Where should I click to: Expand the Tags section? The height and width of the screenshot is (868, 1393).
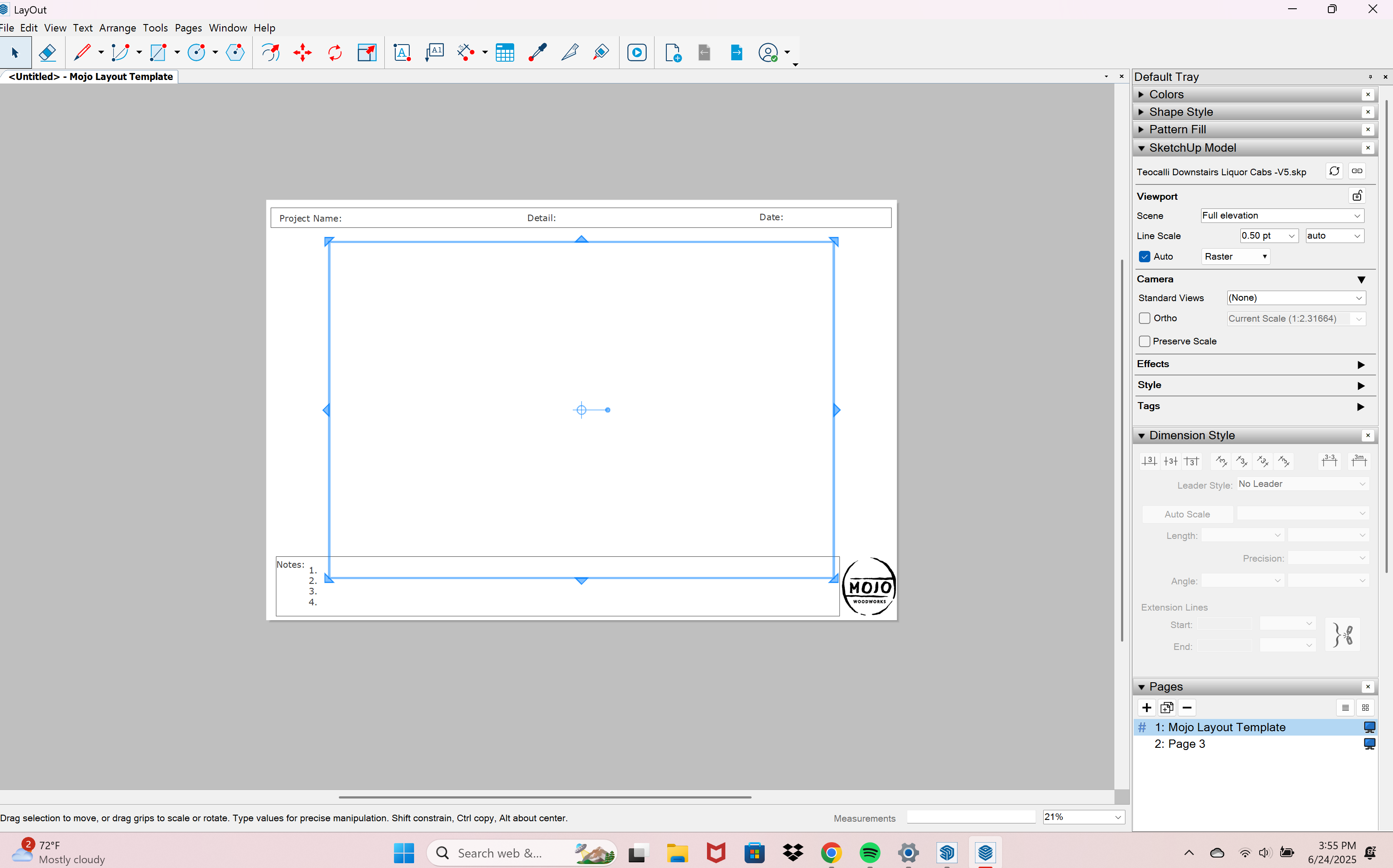1360,406
